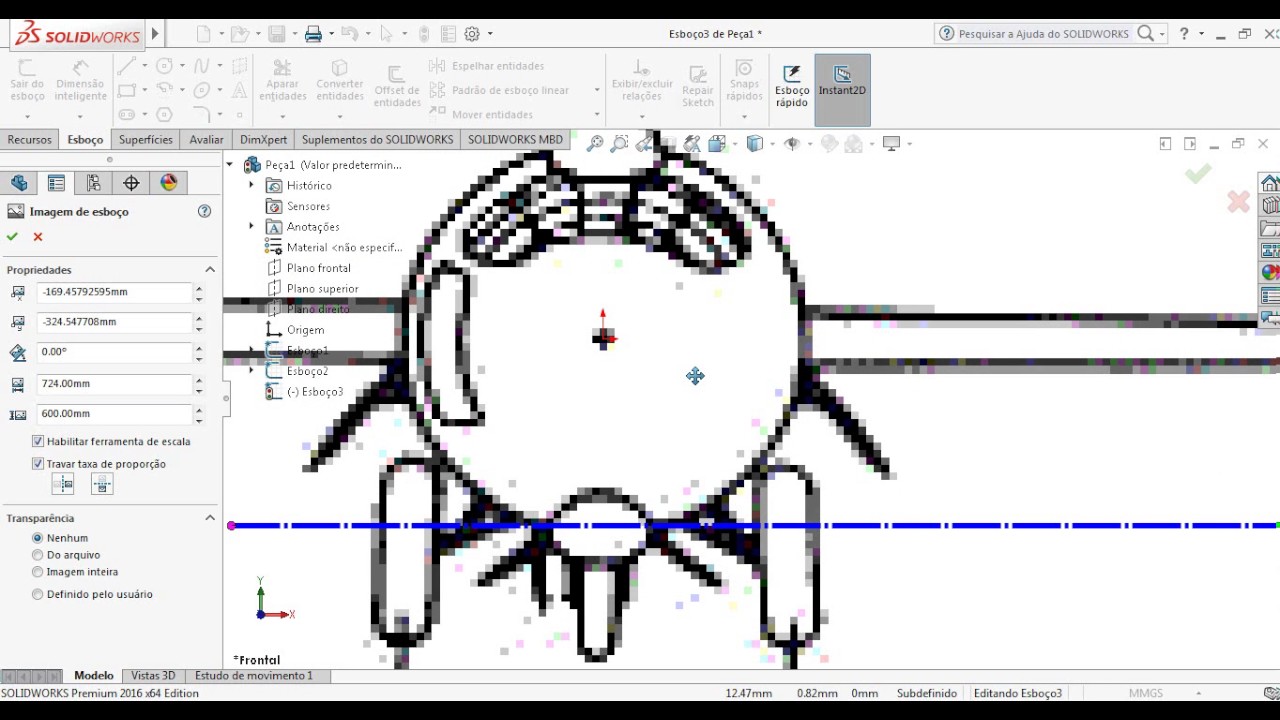Screen dimensions: 1280x720
Task: Click the image width 724.00mm field
Action: click(114, 384)
